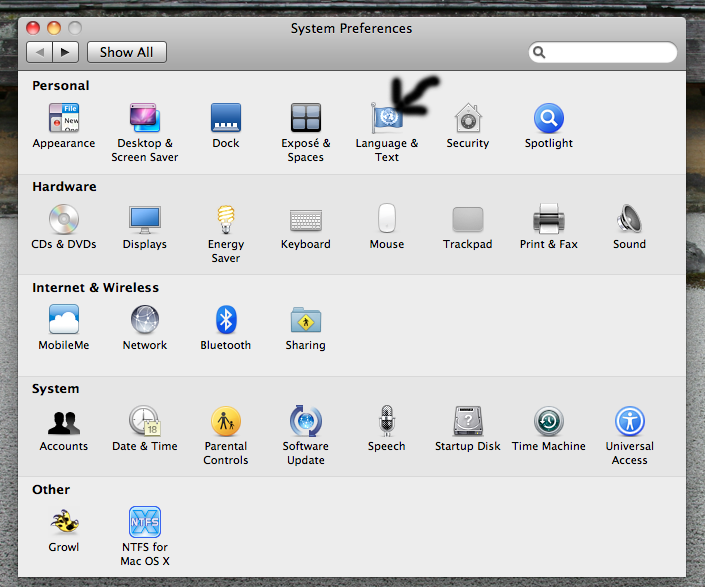Open Energy Saver light bulb icon
Screen dimensions: 705x587
click(226, 219)
